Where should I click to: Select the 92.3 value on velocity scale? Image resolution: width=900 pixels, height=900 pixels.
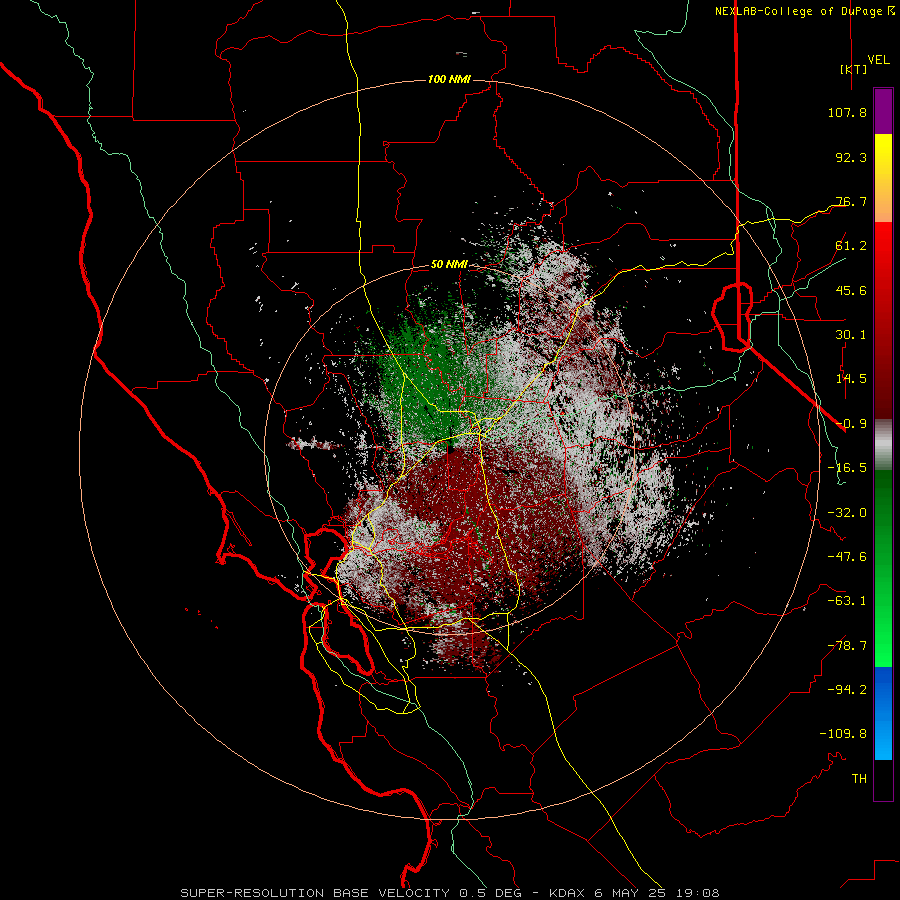(x=851, y=157)
